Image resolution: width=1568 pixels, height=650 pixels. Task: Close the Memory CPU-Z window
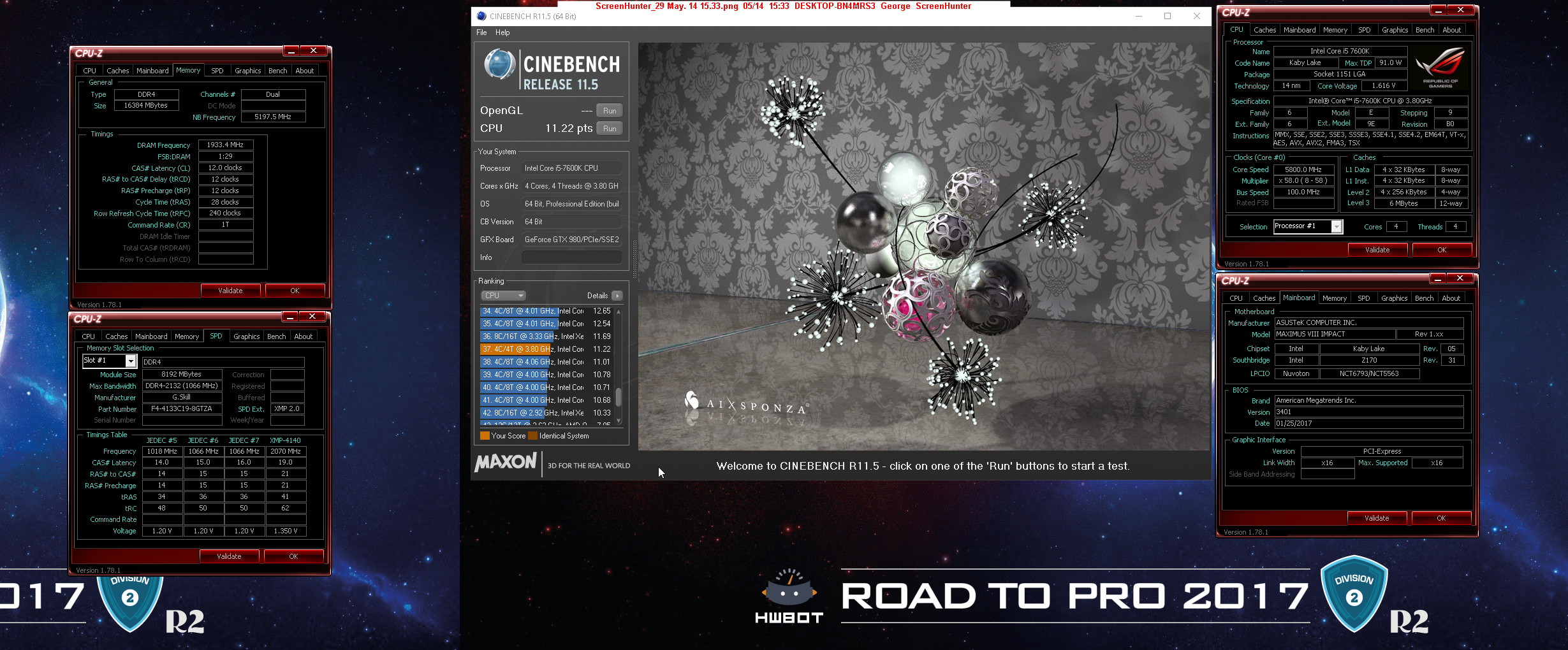coord(313,51)
